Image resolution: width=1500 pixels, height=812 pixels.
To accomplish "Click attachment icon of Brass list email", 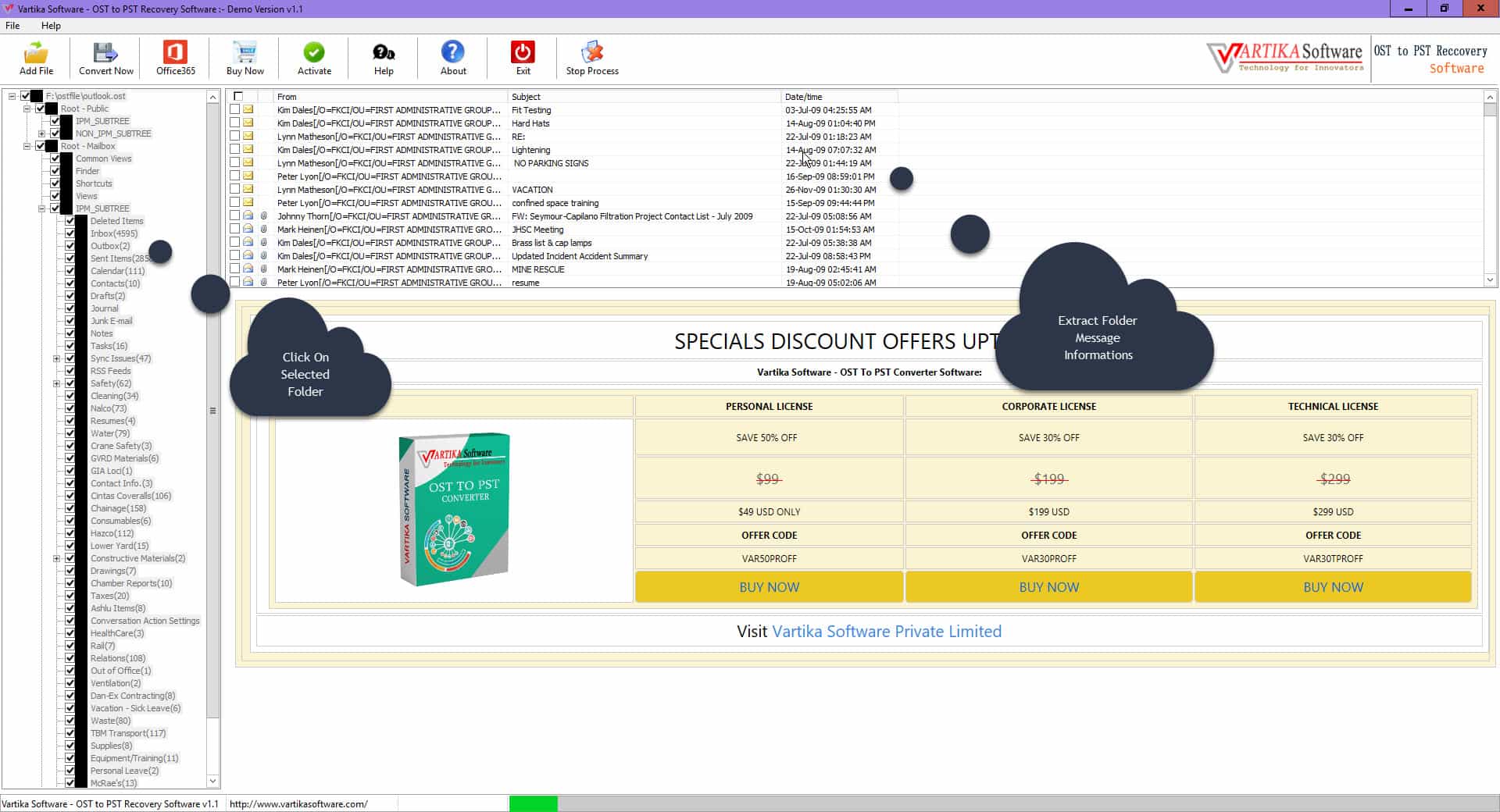I will (264, 243).
